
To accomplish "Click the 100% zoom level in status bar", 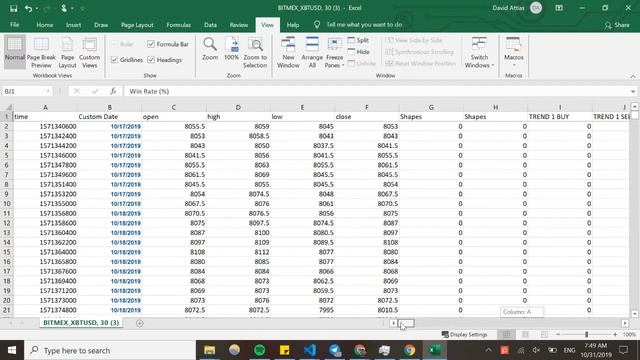I will click(x=629, y=334).
